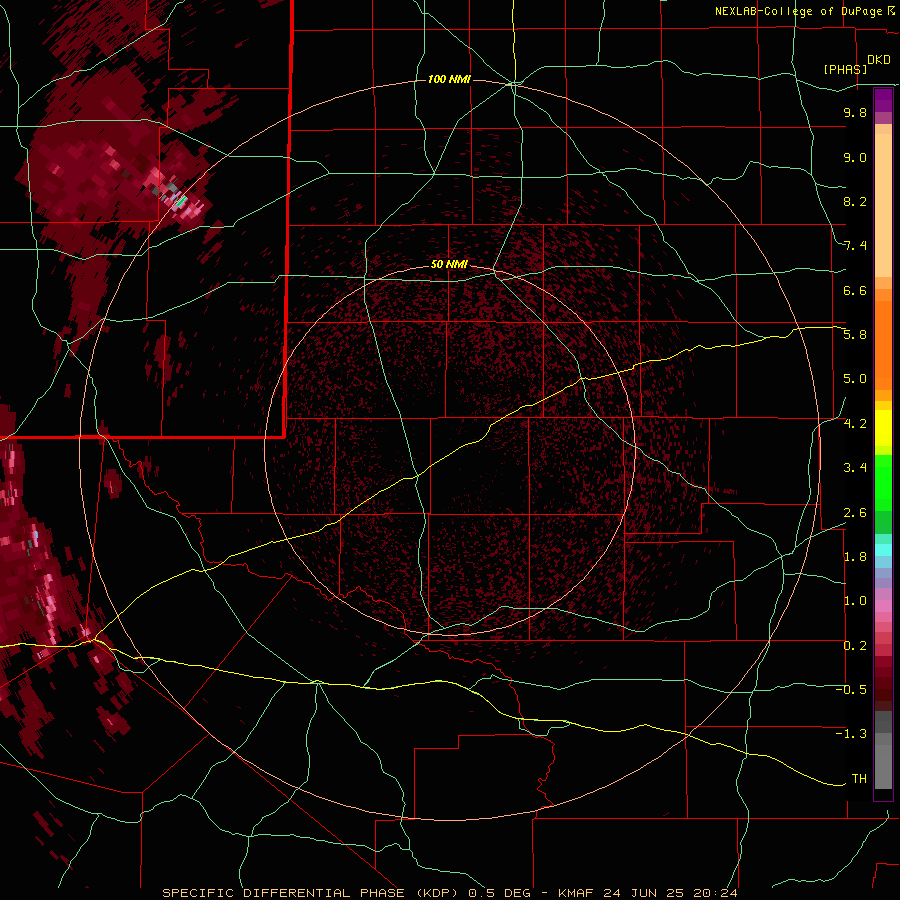
Task: Select the -1.3 value on the scale
Action: point(851,734)
